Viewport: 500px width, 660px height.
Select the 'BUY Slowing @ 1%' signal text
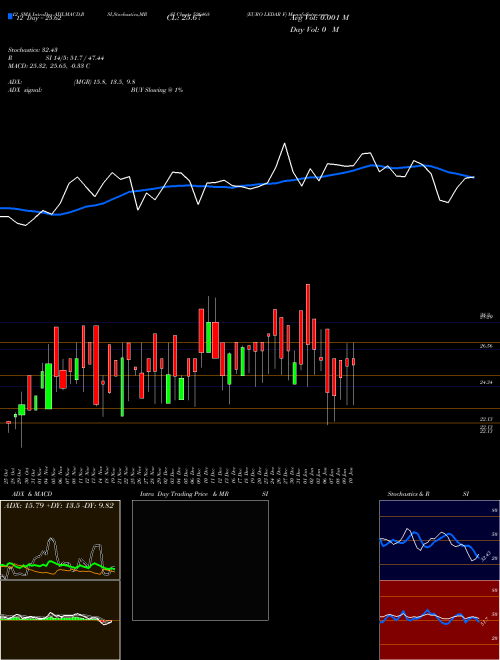tap(157, 90)
